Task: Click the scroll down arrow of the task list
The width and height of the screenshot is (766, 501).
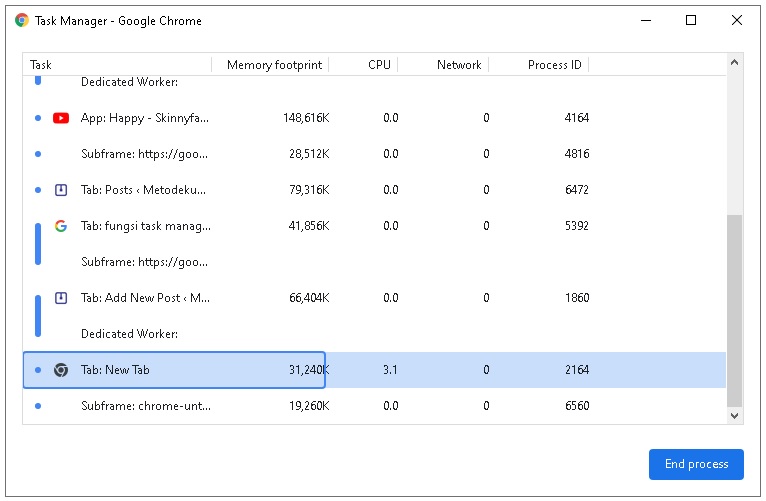Action: 735,414
